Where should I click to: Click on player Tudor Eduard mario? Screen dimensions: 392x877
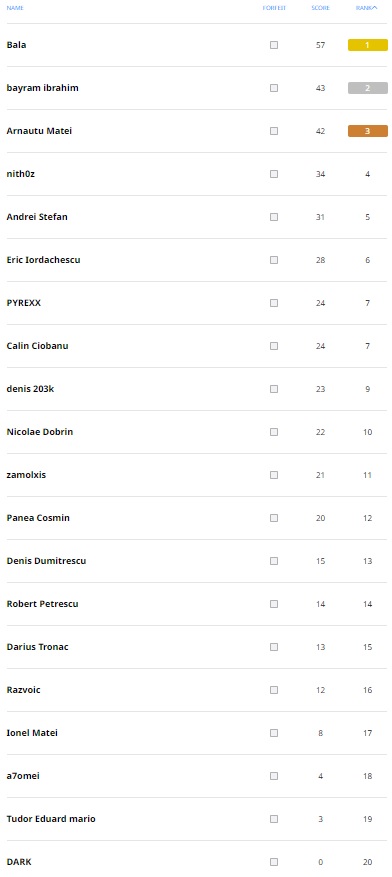pos(51,819)
